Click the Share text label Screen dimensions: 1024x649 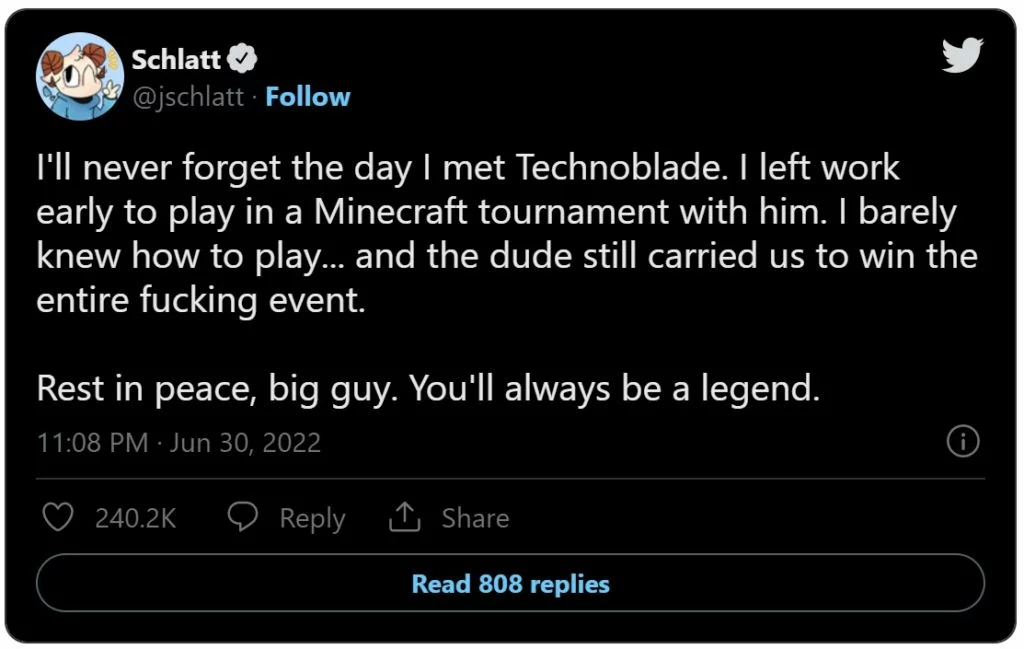pos(475,517)
